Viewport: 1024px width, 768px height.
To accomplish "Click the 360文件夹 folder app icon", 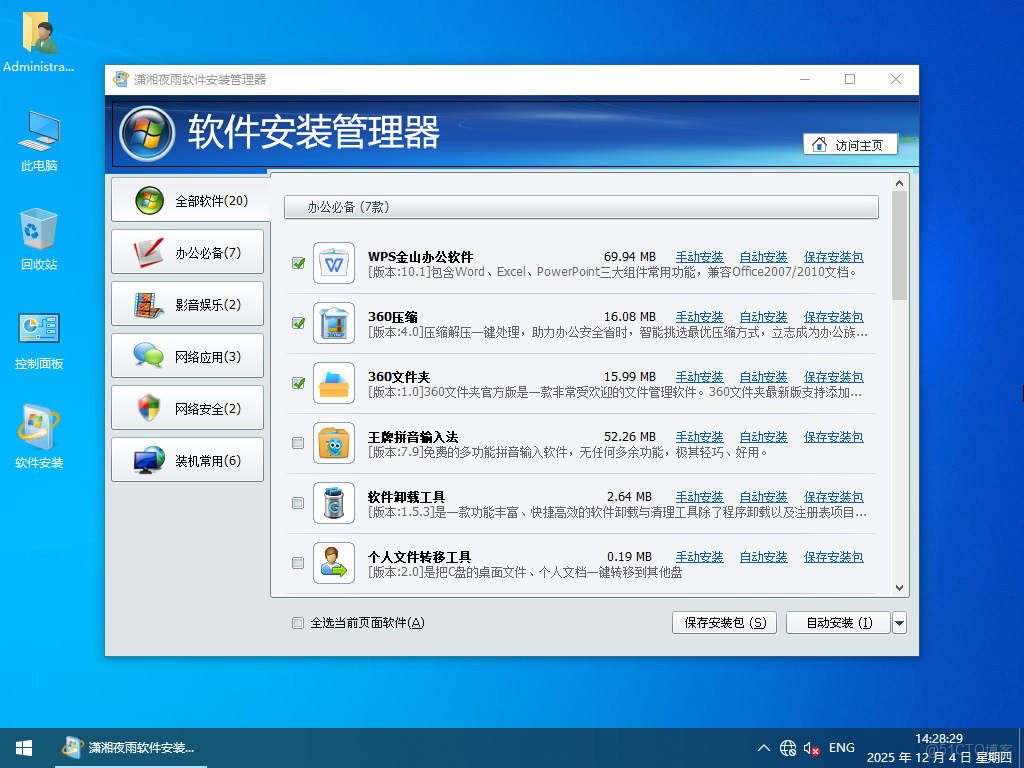I will pos(333,381).
